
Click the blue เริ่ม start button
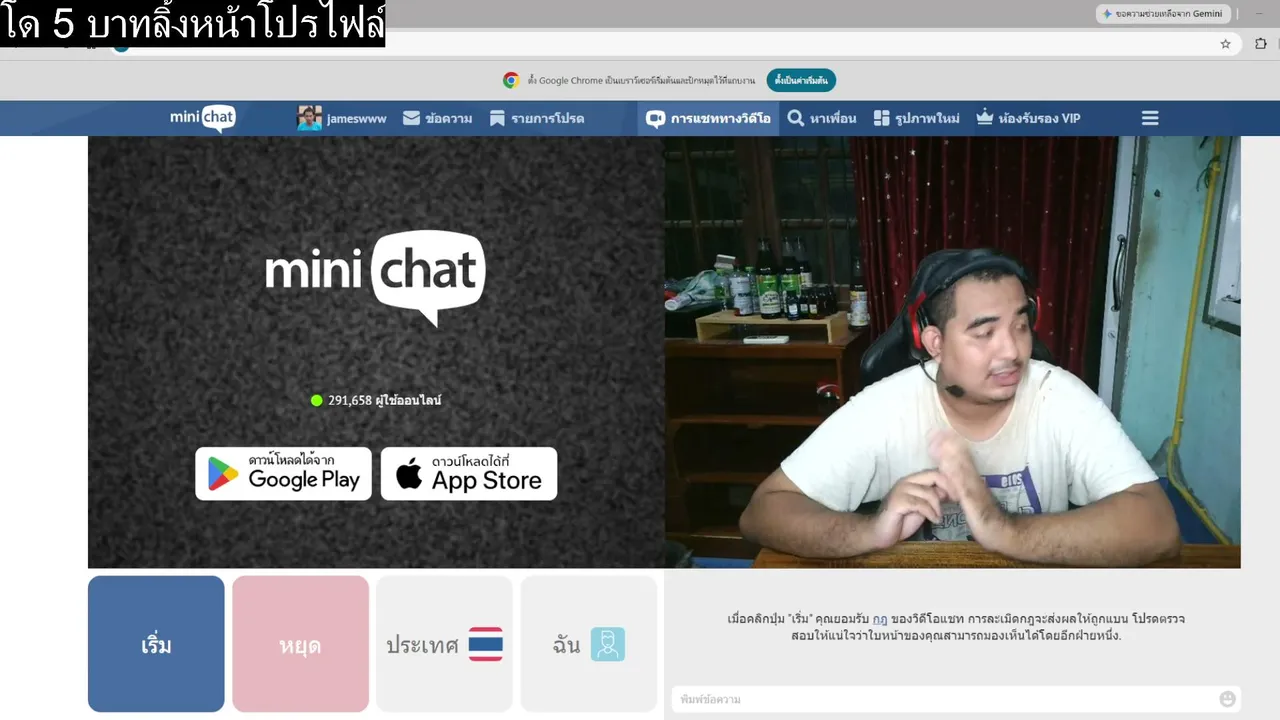pos(156,644)
